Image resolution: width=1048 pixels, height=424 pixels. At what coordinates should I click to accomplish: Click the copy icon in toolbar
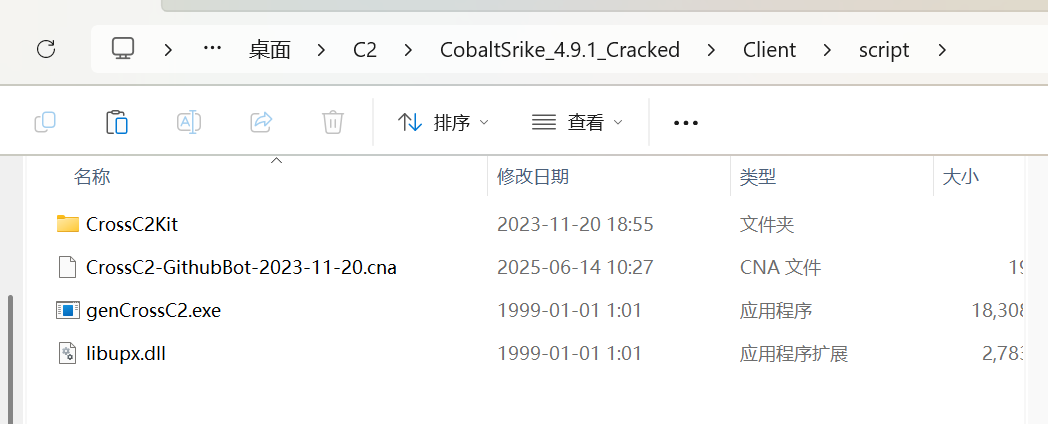click(x=45, y=122)
